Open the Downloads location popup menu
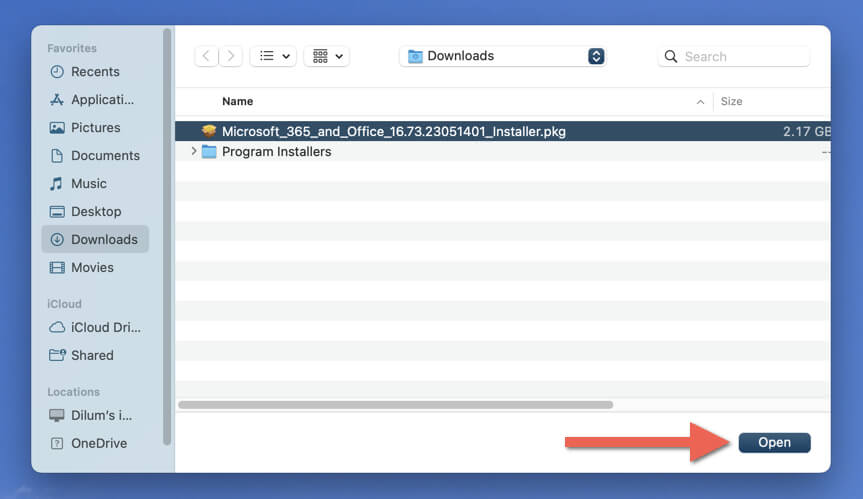 coord(502,56)
